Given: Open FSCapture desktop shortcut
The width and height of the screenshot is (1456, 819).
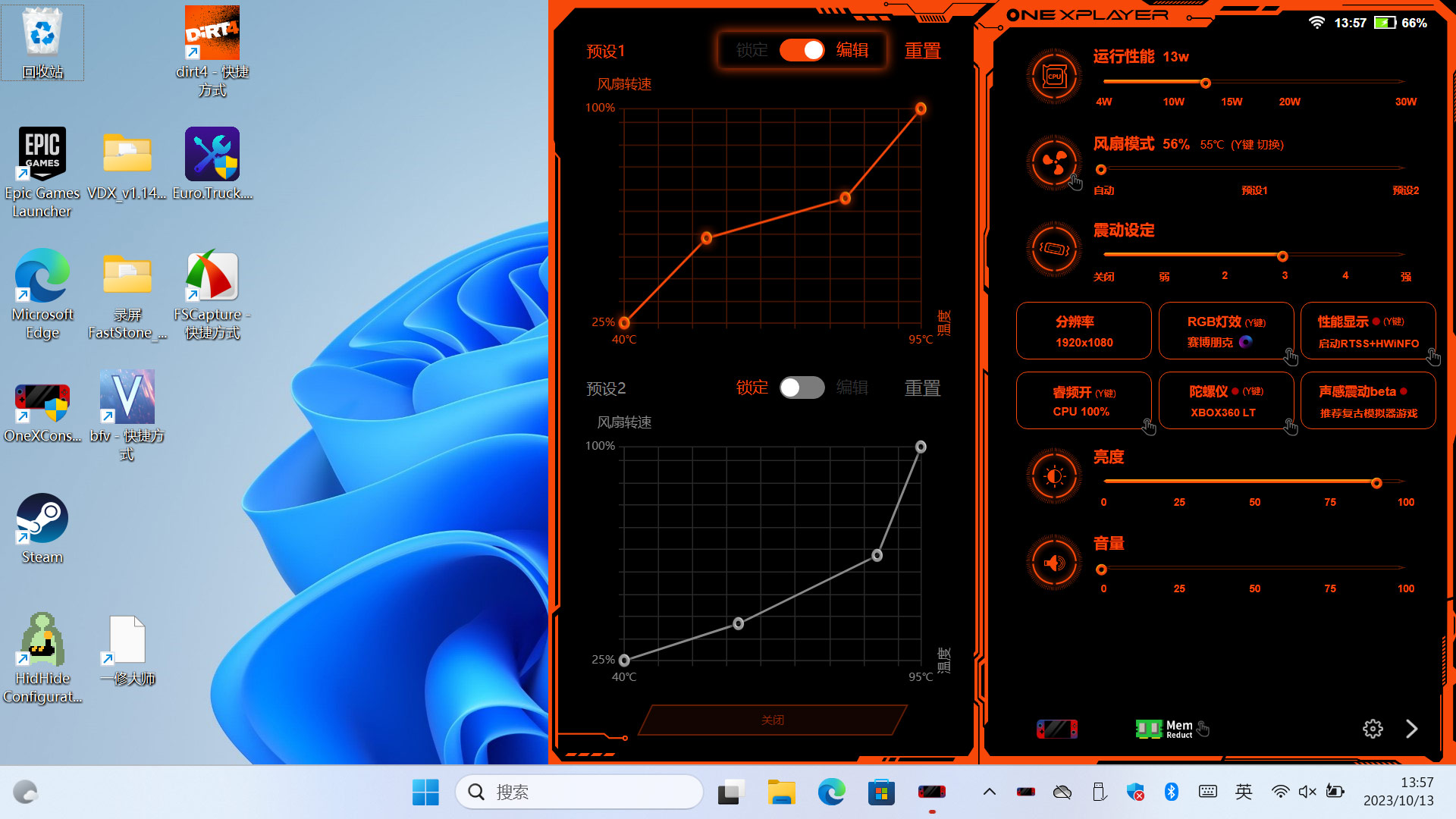Looking at the screenshot, I should [212, 294].
